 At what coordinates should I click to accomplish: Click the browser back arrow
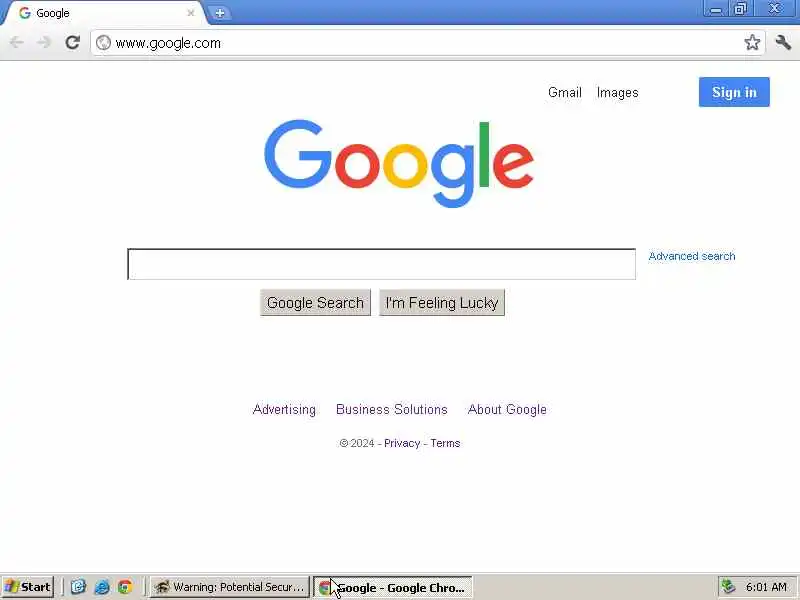[16, 42]
